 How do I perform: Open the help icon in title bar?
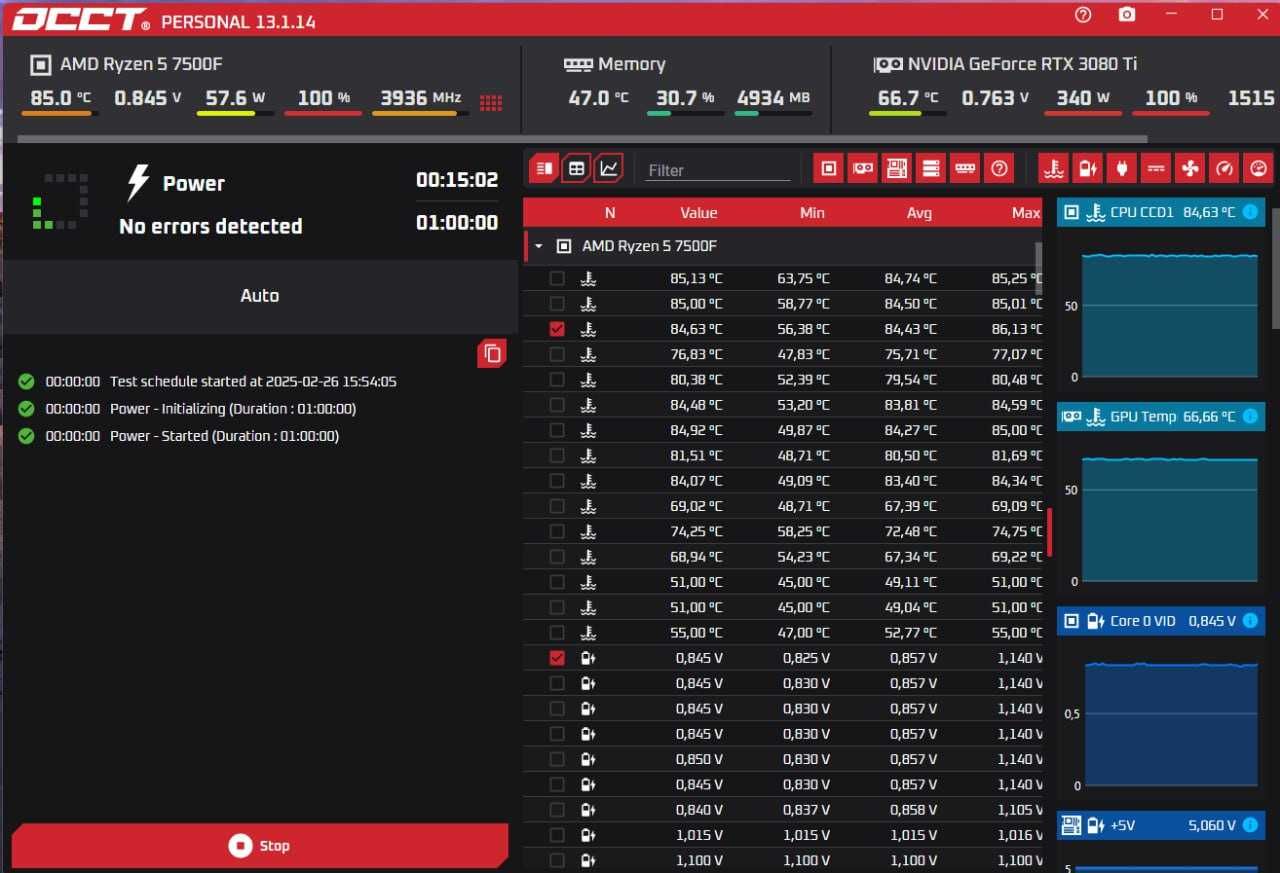click(1083, 15)
